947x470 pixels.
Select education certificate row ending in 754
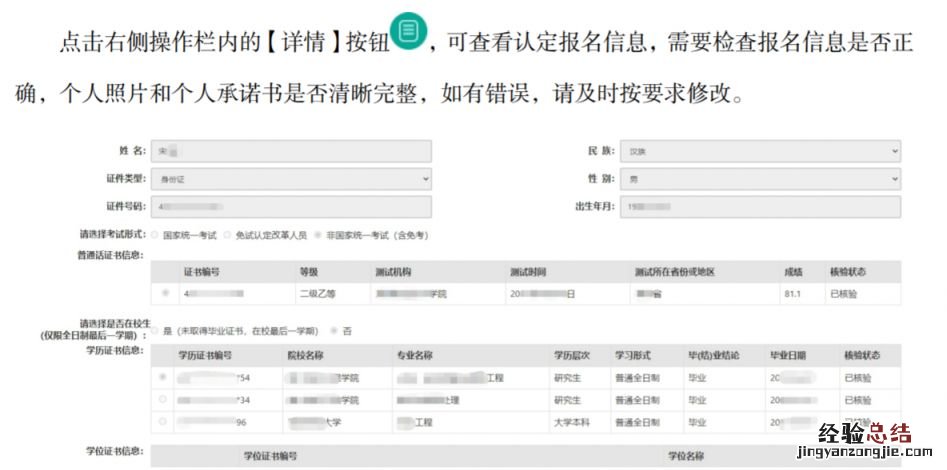click(163, 378)
